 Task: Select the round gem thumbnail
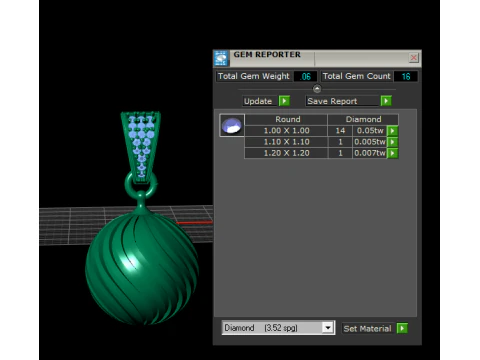(232, 125)
